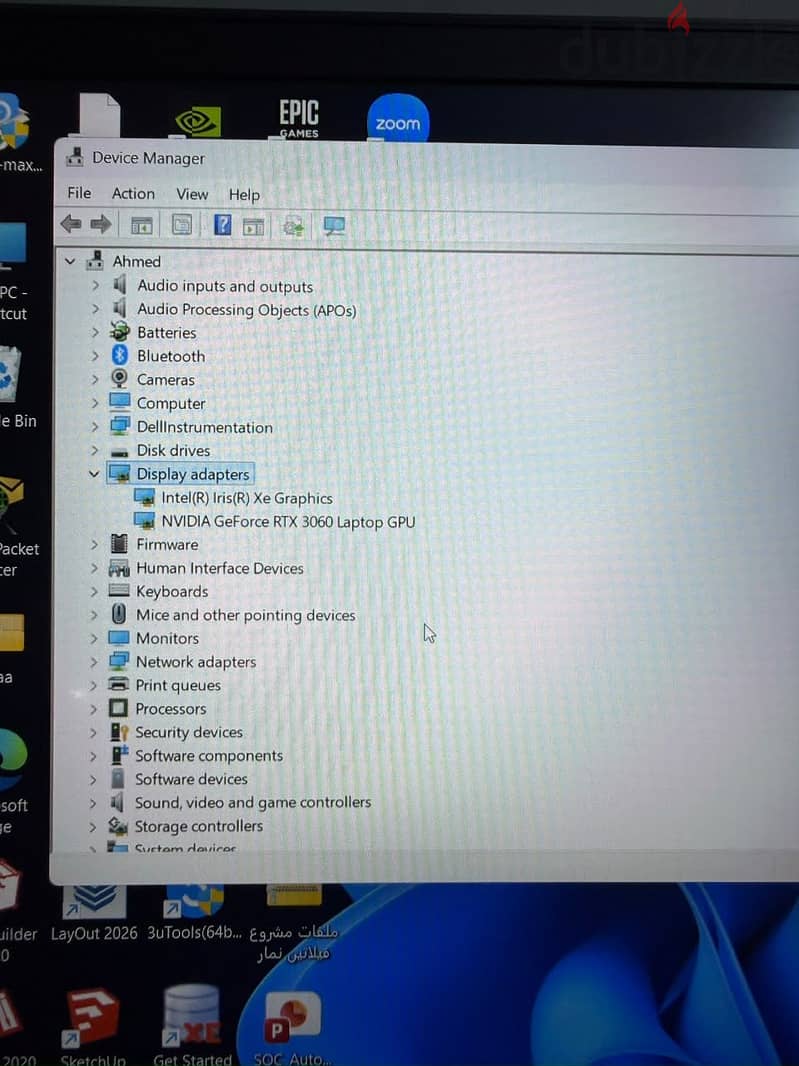Click the Properties toolbar icon

point(182,224)
